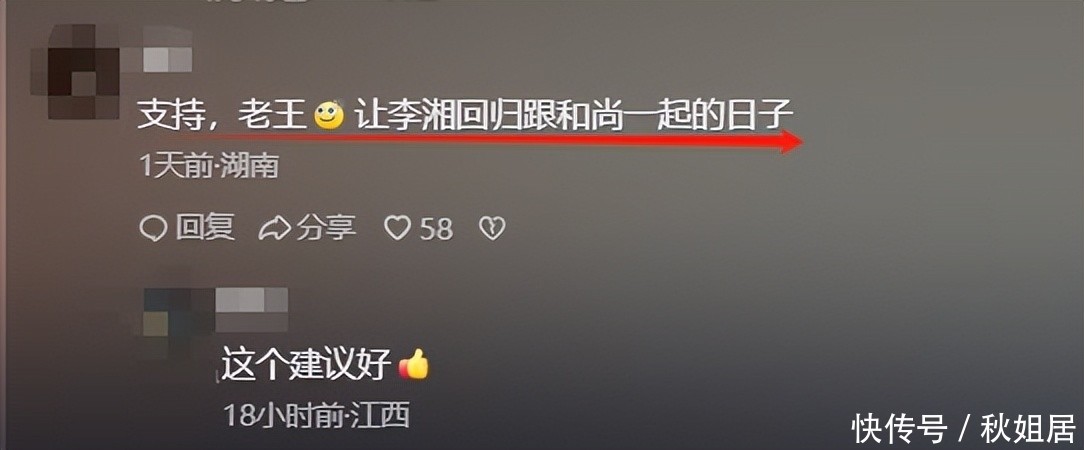The width and height of the screenshot is (1084, 450).
Task: Click the speech bubble reply icon
Action: (x=153, y=228)
